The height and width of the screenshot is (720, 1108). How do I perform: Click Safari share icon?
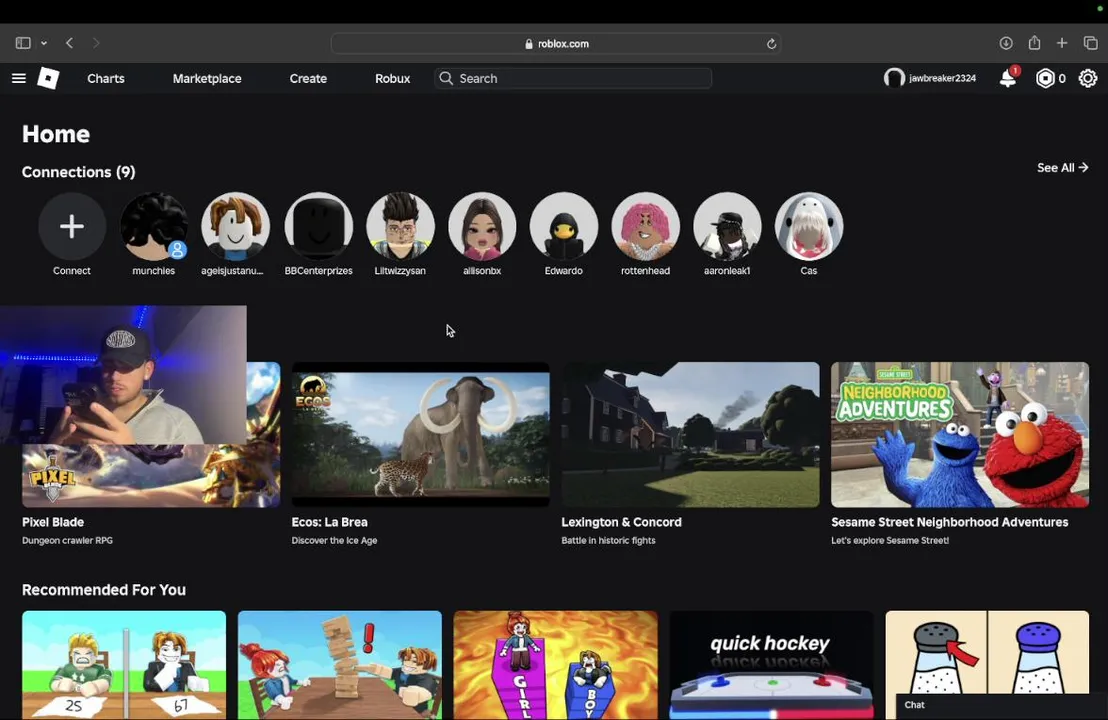(x=1035, y=42)
